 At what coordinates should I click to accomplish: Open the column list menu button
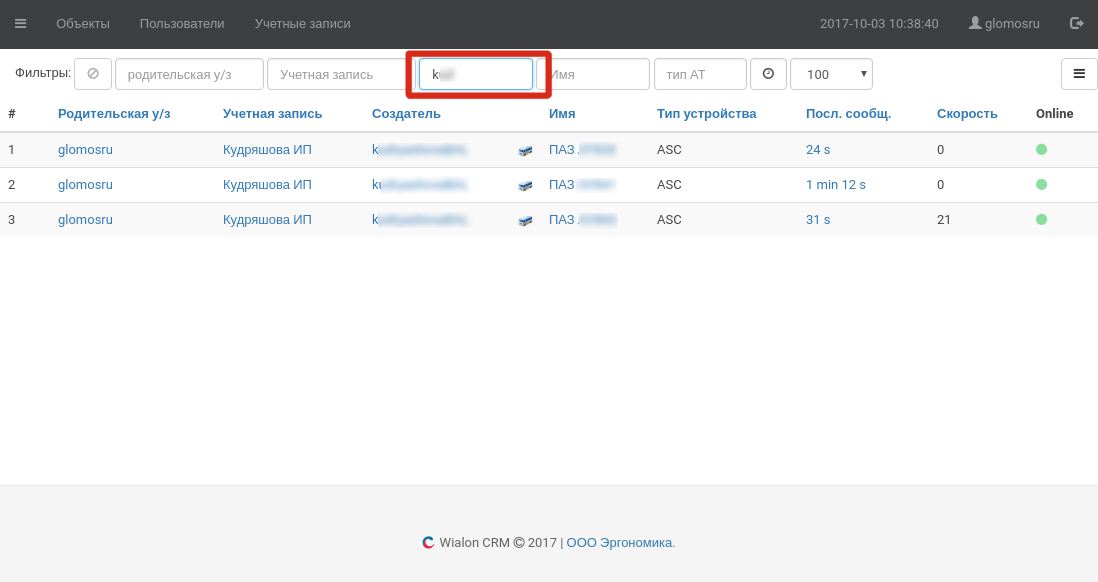[1079, 74]
